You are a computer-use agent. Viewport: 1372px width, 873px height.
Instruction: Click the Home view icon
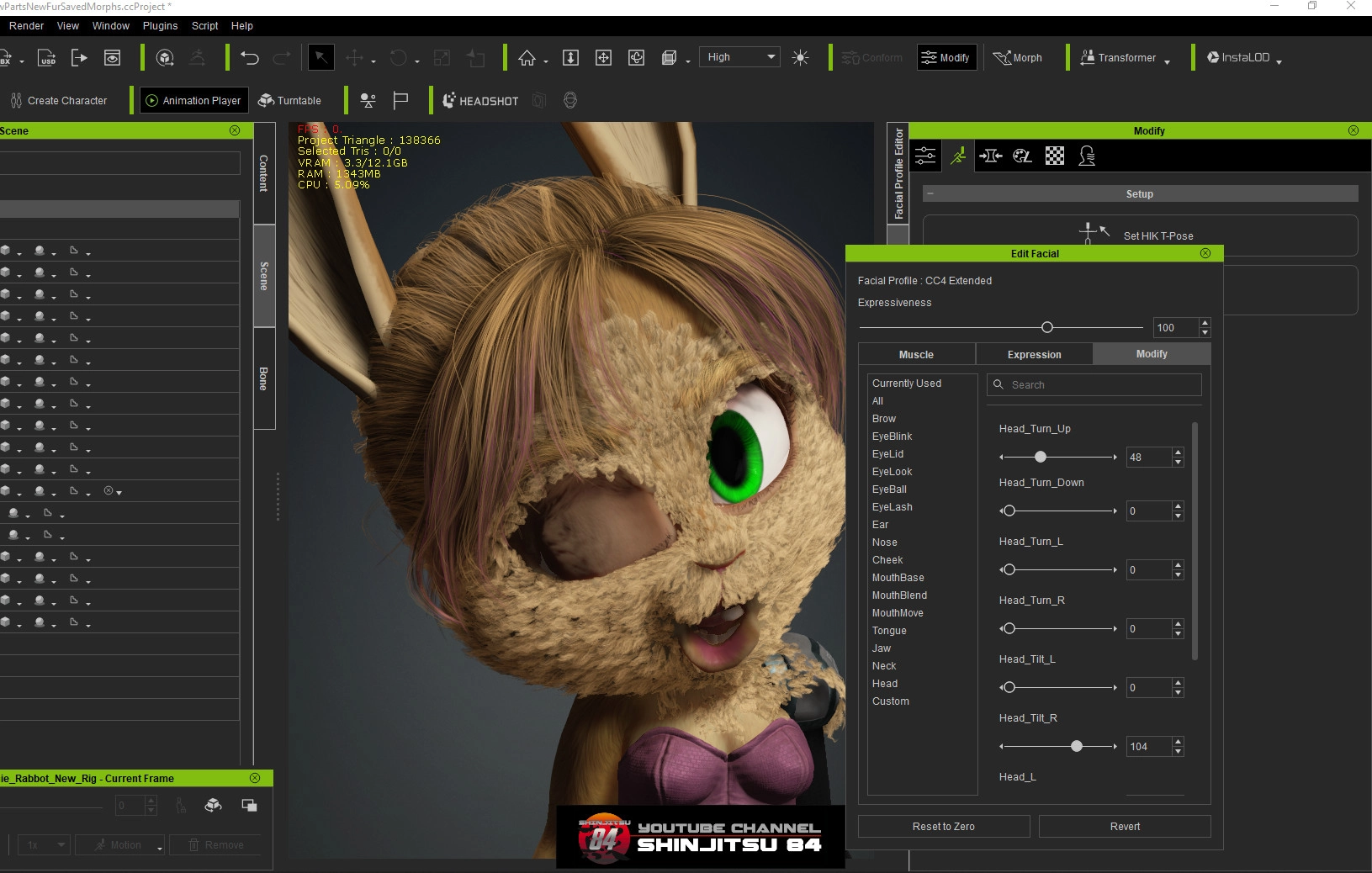[x=527, y=58]
